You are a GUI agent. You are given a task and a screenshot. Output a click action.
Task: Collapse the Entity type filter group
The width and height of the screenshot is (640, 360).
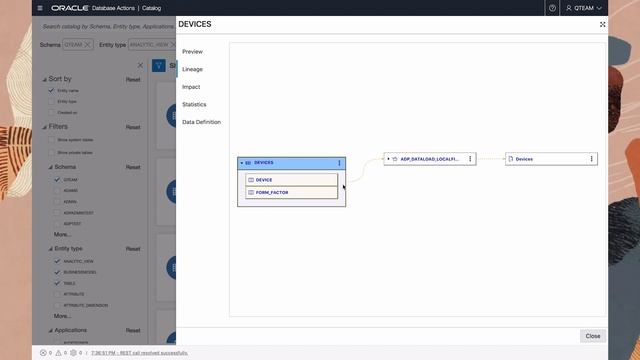point(51,249)
